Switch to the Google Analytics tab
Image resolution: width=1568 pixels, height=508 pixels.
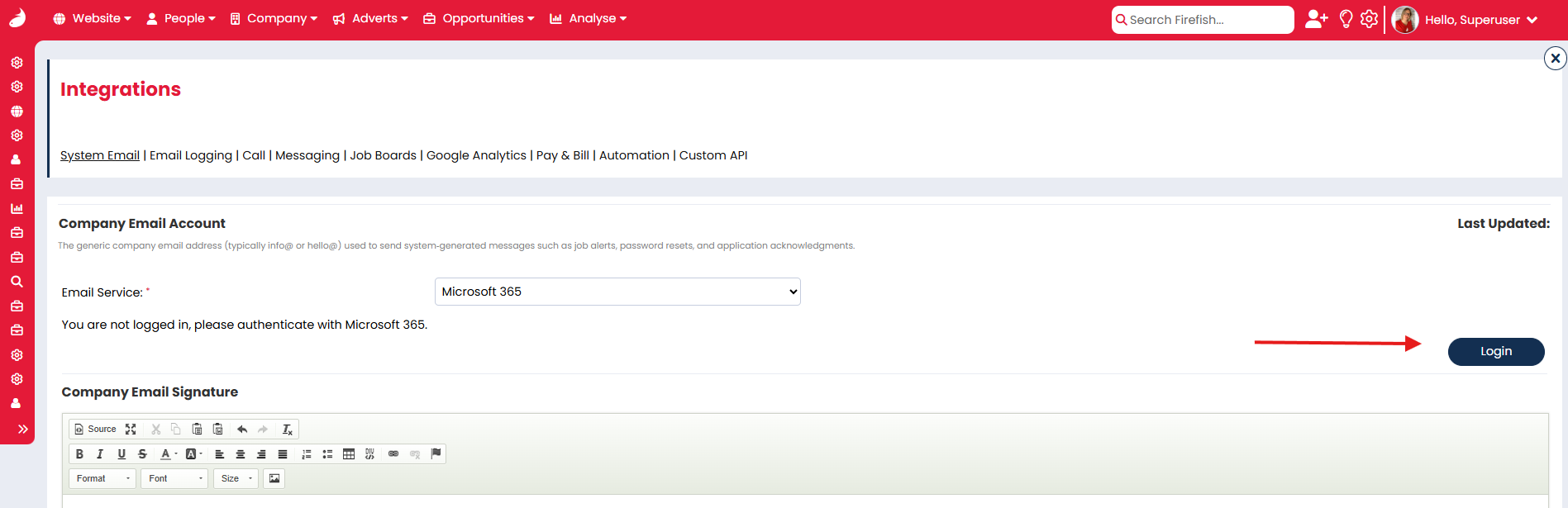476,155
